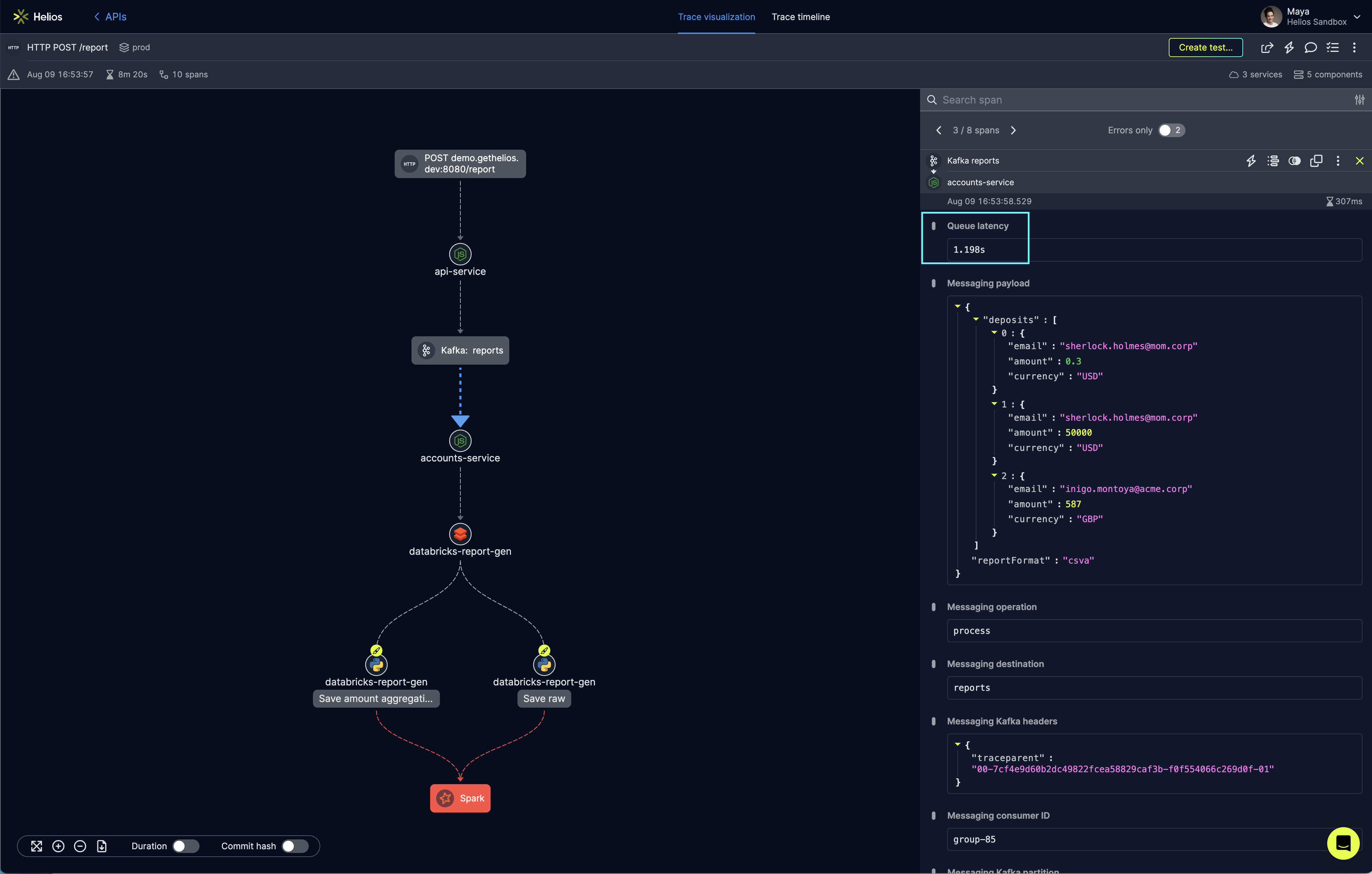Toggle the Errors only switch
1372x874 pixels.
(x=1171, y=131)
